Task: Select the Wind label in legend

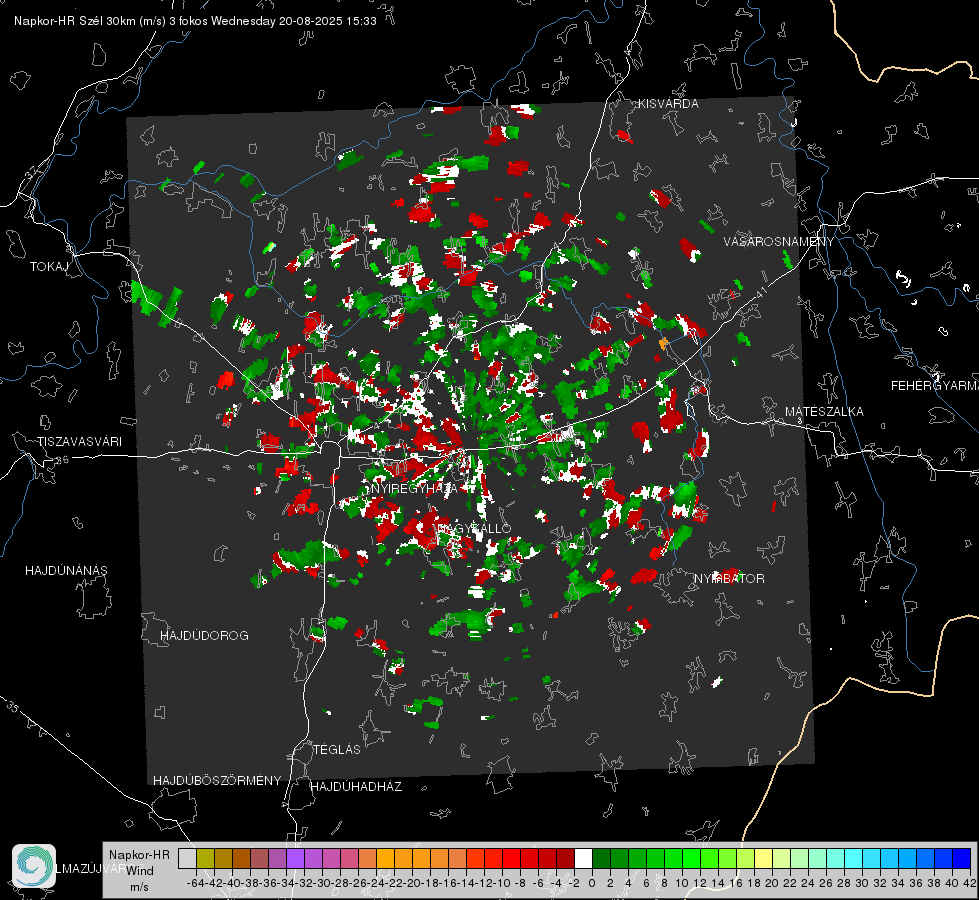Action: 140,870
